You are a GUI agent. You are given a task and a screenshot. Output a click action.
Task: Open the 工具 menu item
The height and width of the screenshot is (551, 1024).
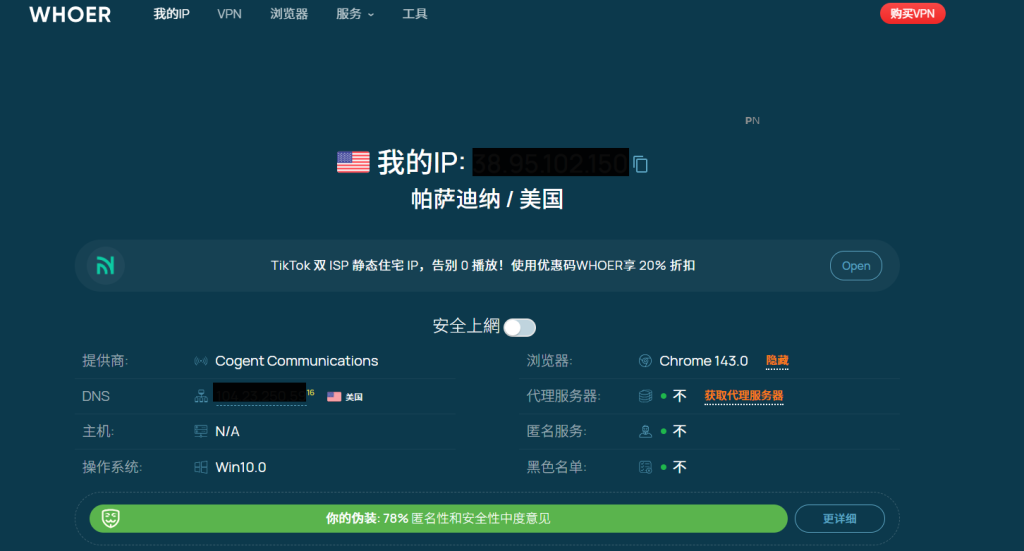point(415,14)
